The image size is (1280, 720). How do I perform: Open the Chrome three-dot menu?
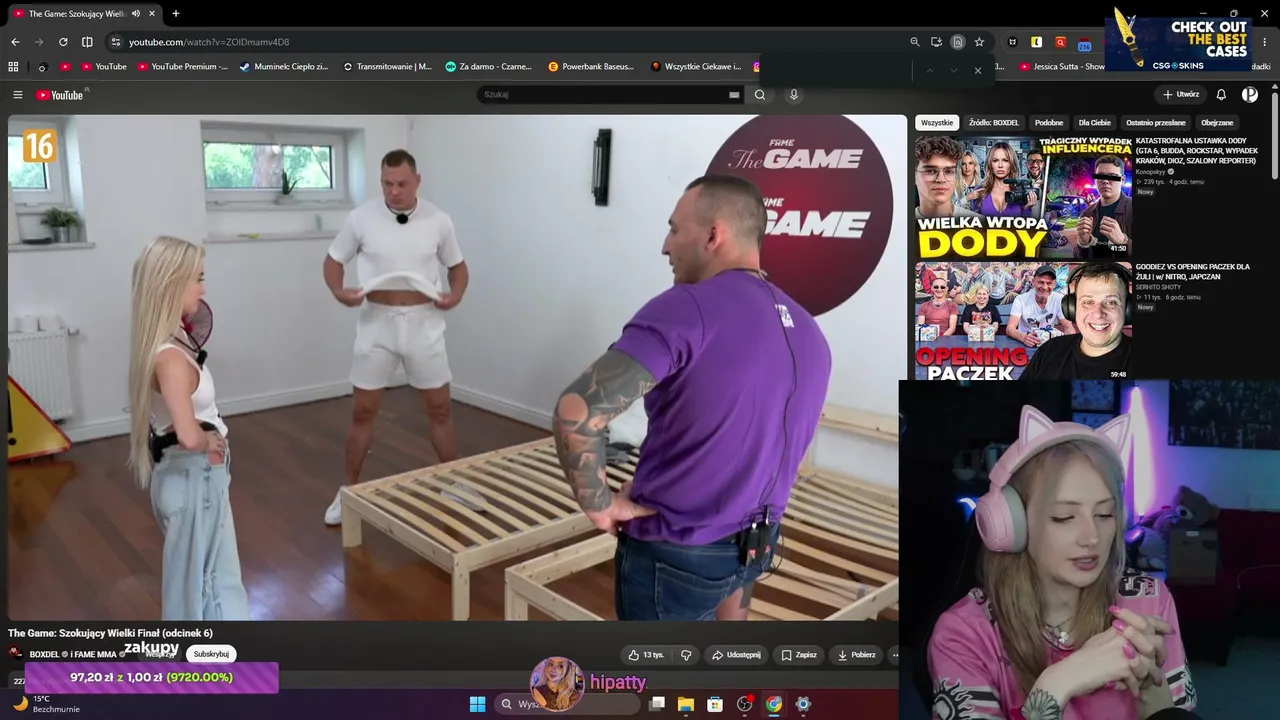(x=1266, y=42)
